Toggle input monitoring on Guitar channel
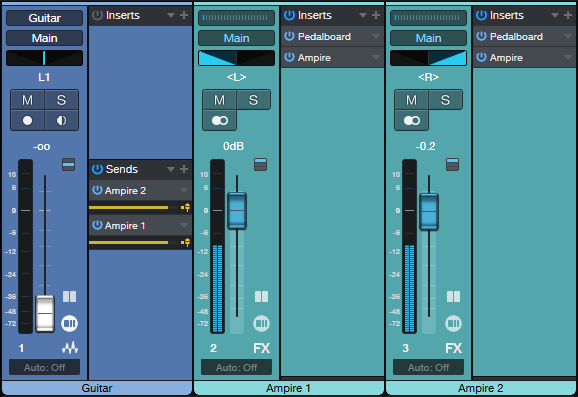This screenshot has width=578, height=397. click(x=61, y=120)
